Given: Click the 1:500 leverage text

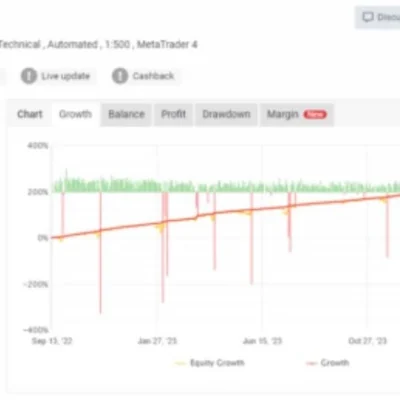Looking at the screenshot, I should pyautogui.click(x=117, y=44).
